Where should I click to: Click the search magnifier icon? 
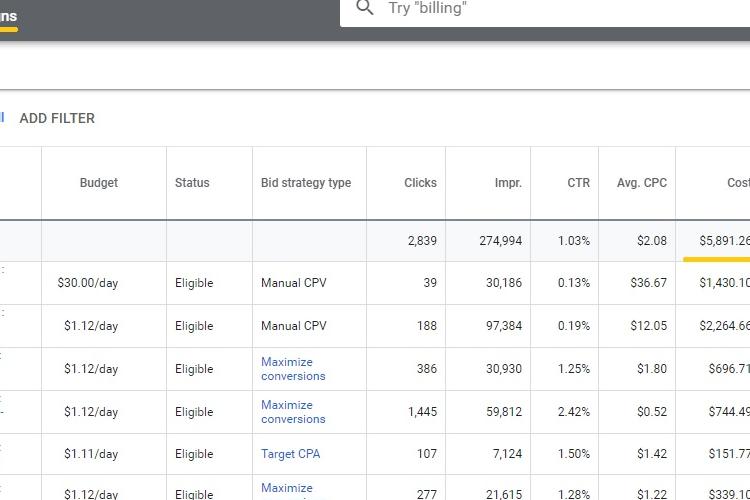click(364, 7)
